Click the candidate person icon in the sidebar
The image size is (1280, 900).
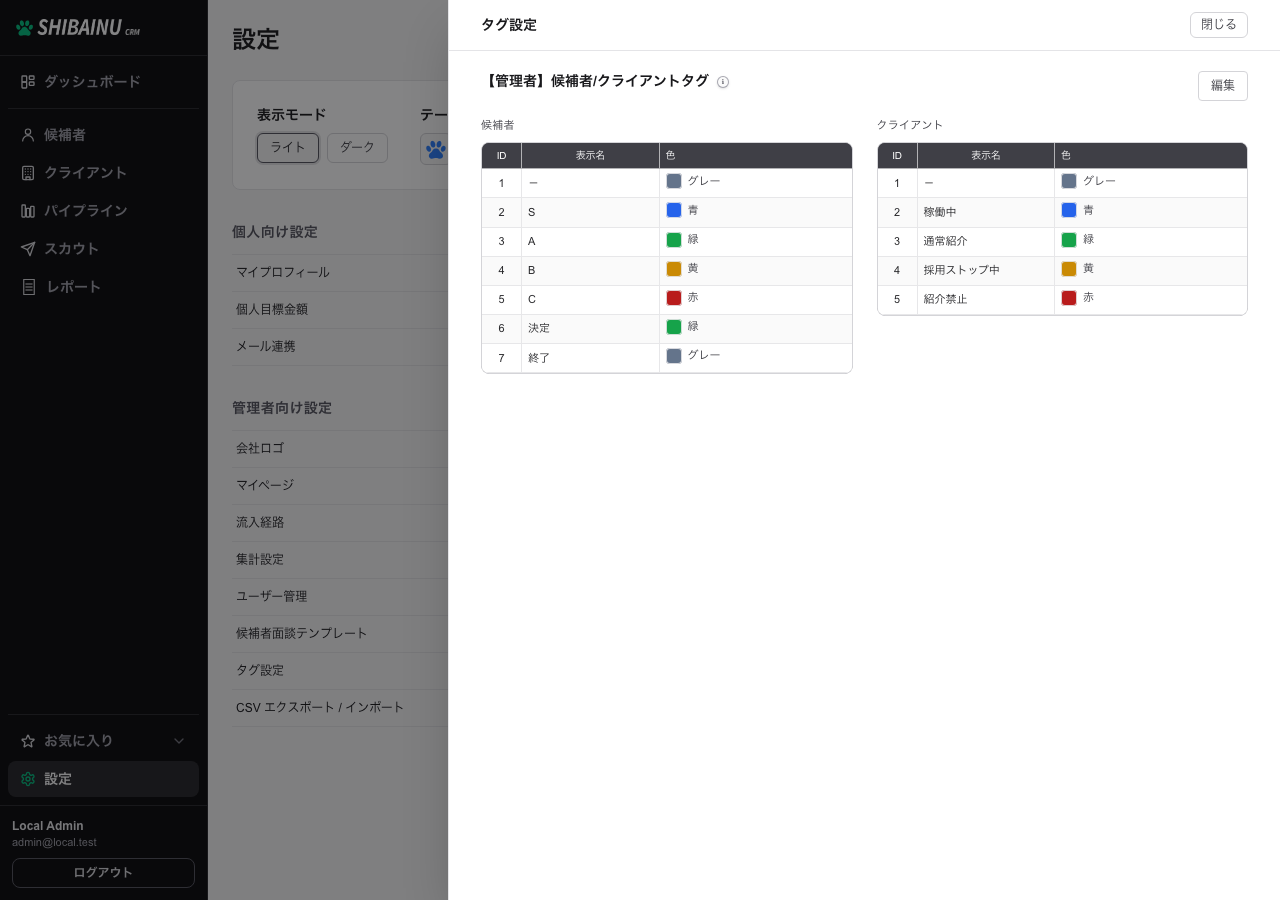pyautogui.click(x=28, y=135)
